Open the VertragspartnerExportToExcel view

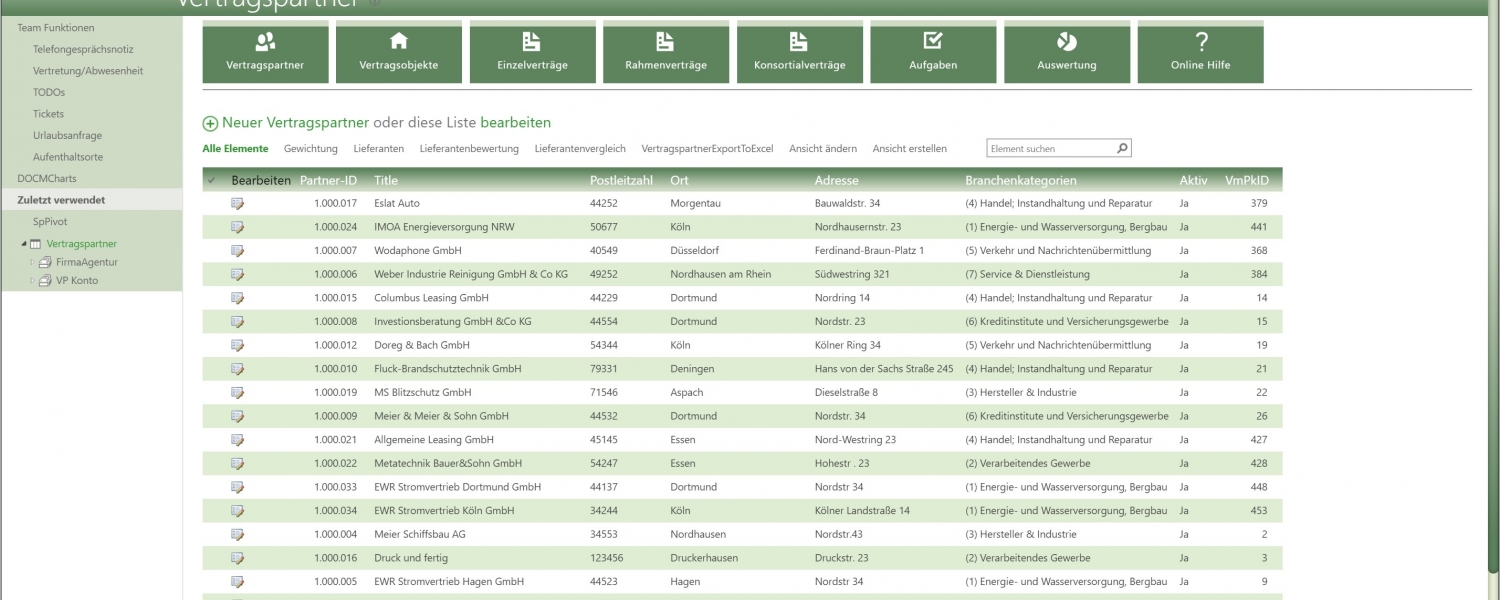pyautogui.click(x=708, y=149)
